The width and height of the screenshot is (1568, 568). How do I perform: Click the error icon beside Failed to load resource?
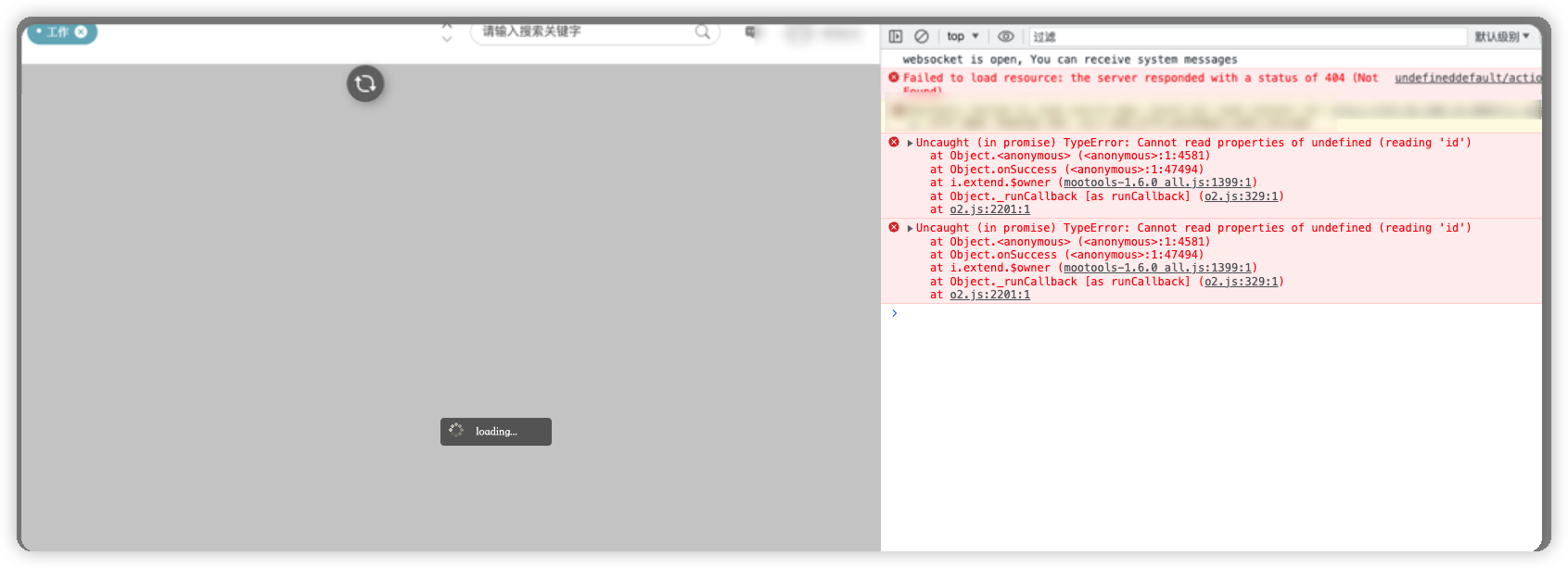click(x=894, y=77)
